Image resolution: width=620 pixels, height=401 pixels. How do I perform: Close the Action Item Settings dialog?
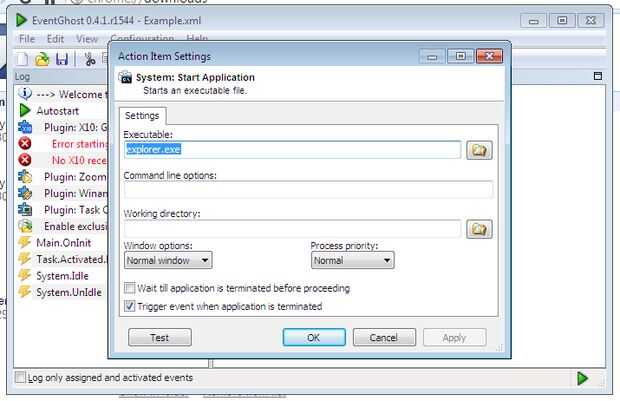coord(490,57)
